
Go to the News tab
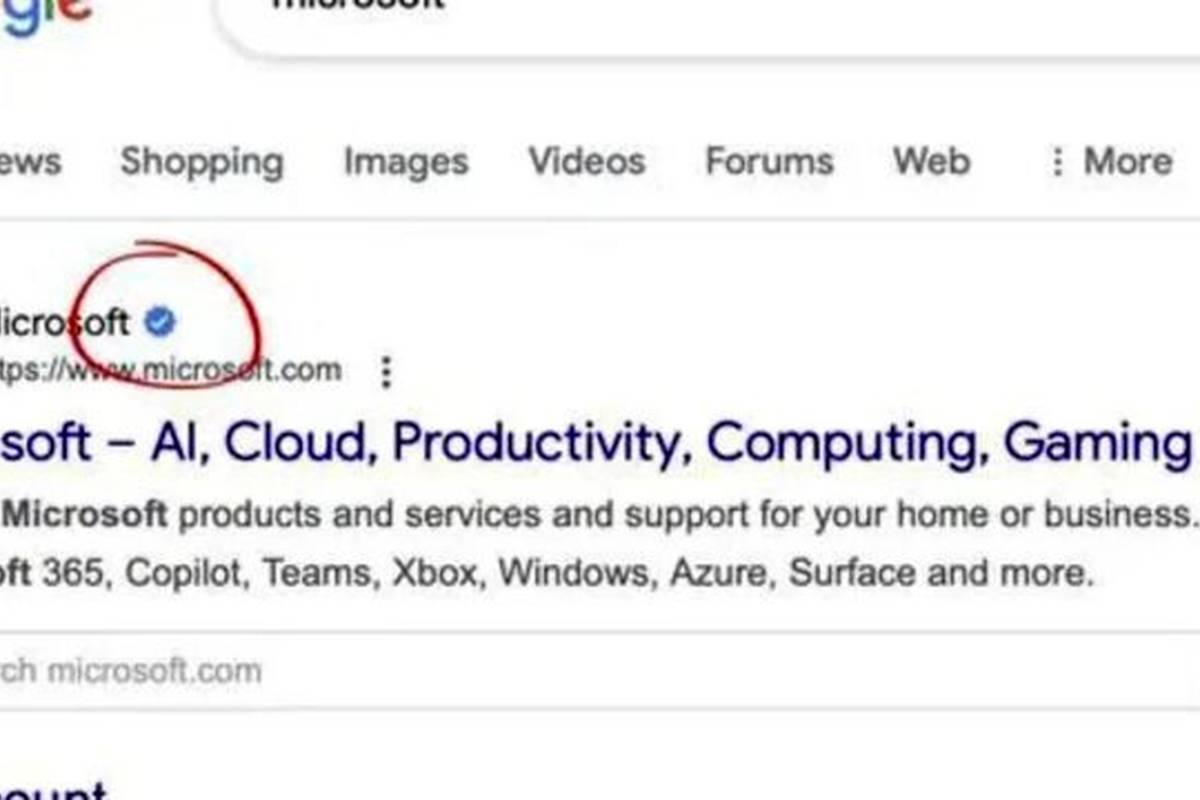click(x=30, y=162)
